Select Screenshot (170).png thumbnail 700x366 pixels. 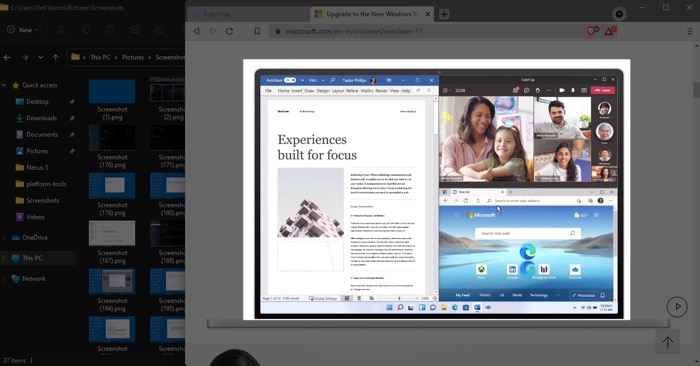click(x=112, y=139)
